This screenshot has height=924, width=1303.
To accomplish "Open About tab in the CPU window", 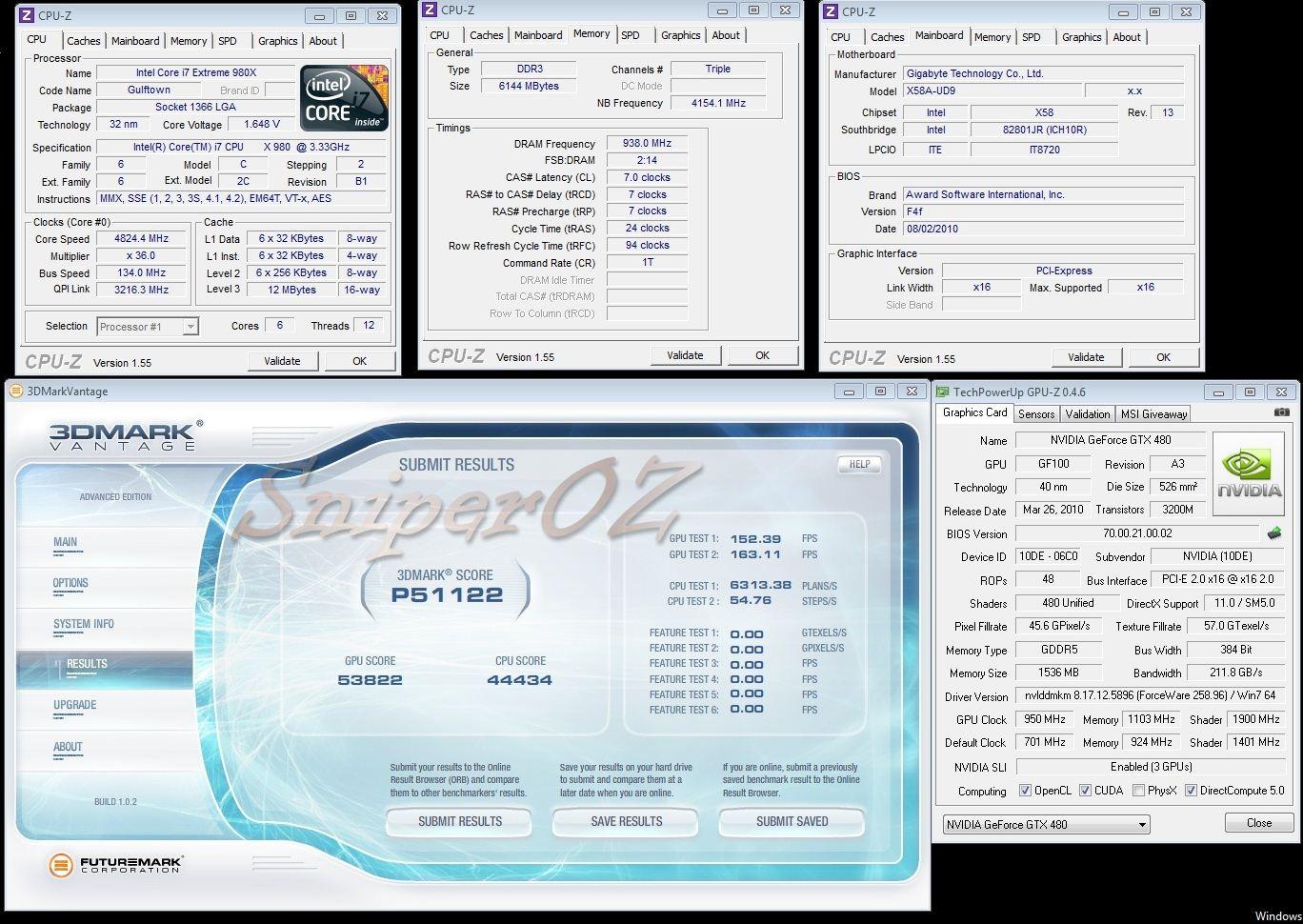I will click(x=323, y=41).
